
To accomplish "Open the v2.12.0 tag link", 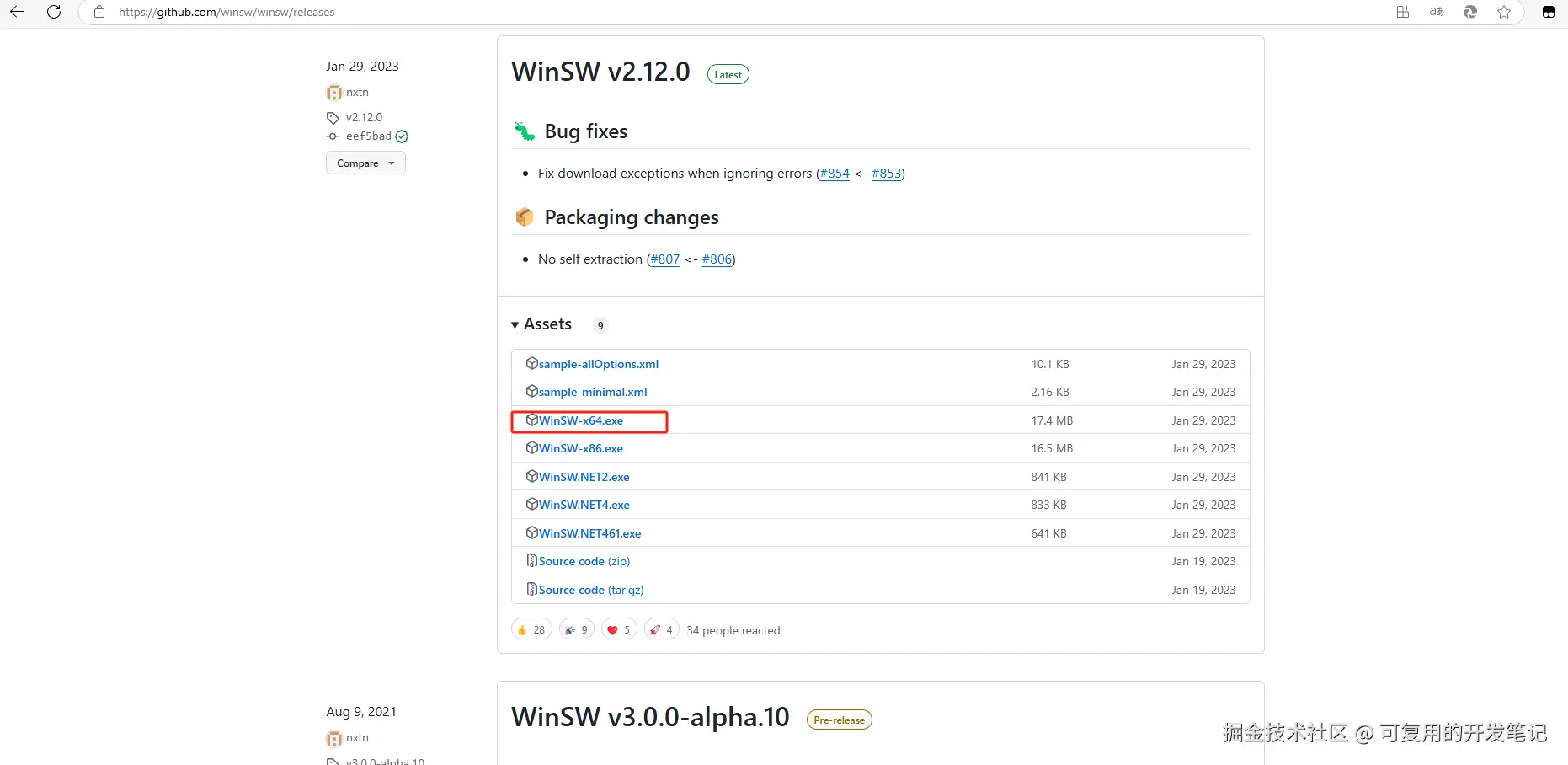I will pos(364,118).
